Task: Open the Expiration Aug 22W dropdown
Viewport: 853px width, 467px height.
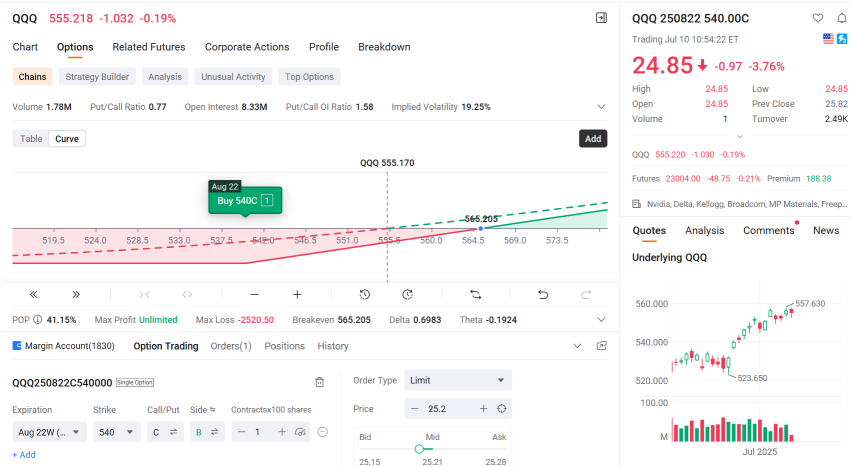Action: (50, 432)
